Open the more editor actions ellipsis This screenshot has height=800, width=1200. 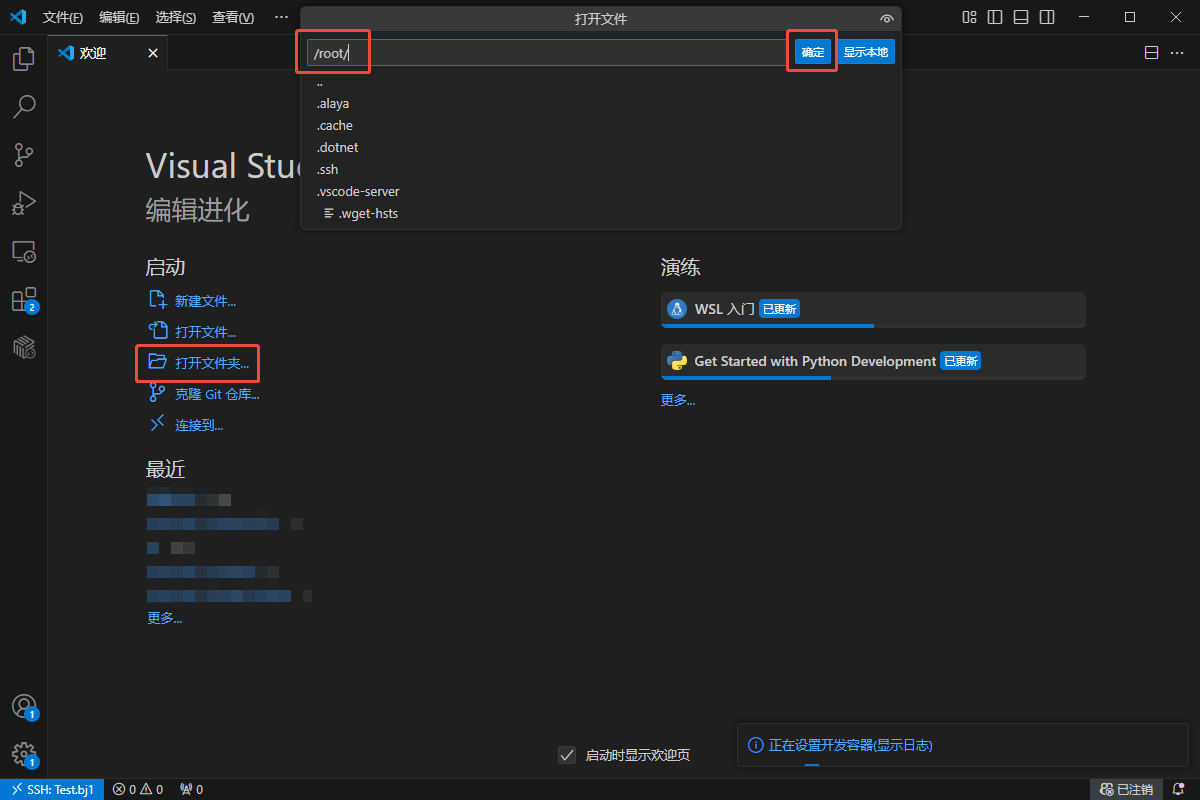(x=1176, y=53)
